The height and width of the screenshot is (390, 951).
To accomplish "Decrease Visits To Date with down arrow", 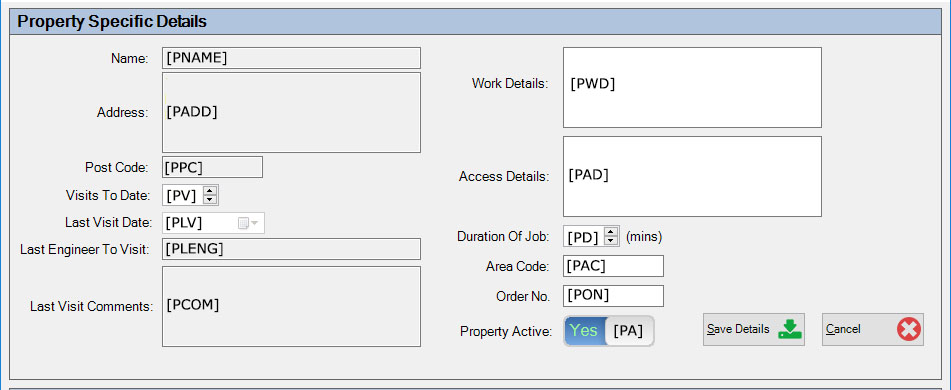I will pos(210,200).
